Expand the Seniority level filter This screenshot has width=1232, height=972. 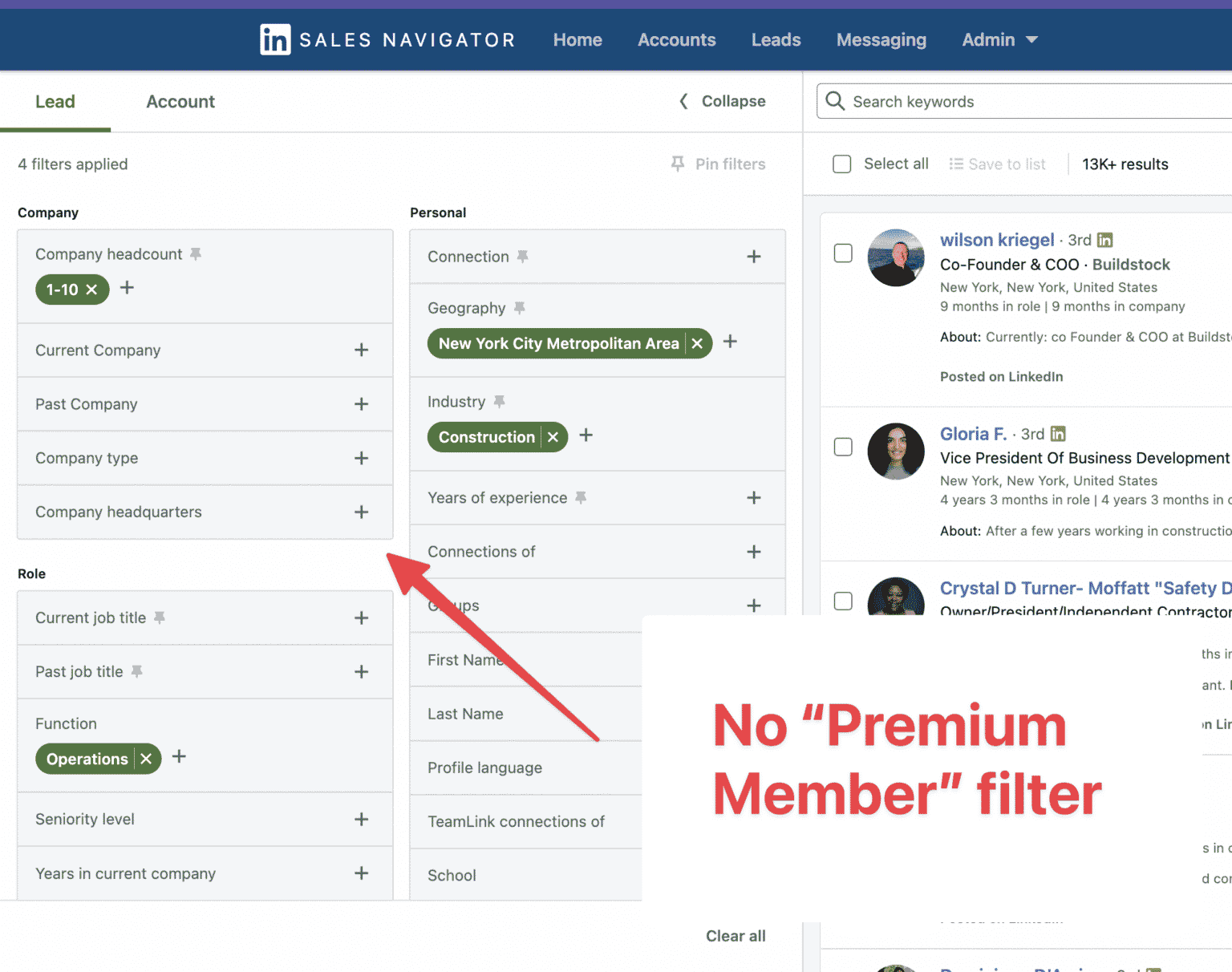[x=362, y=819]
